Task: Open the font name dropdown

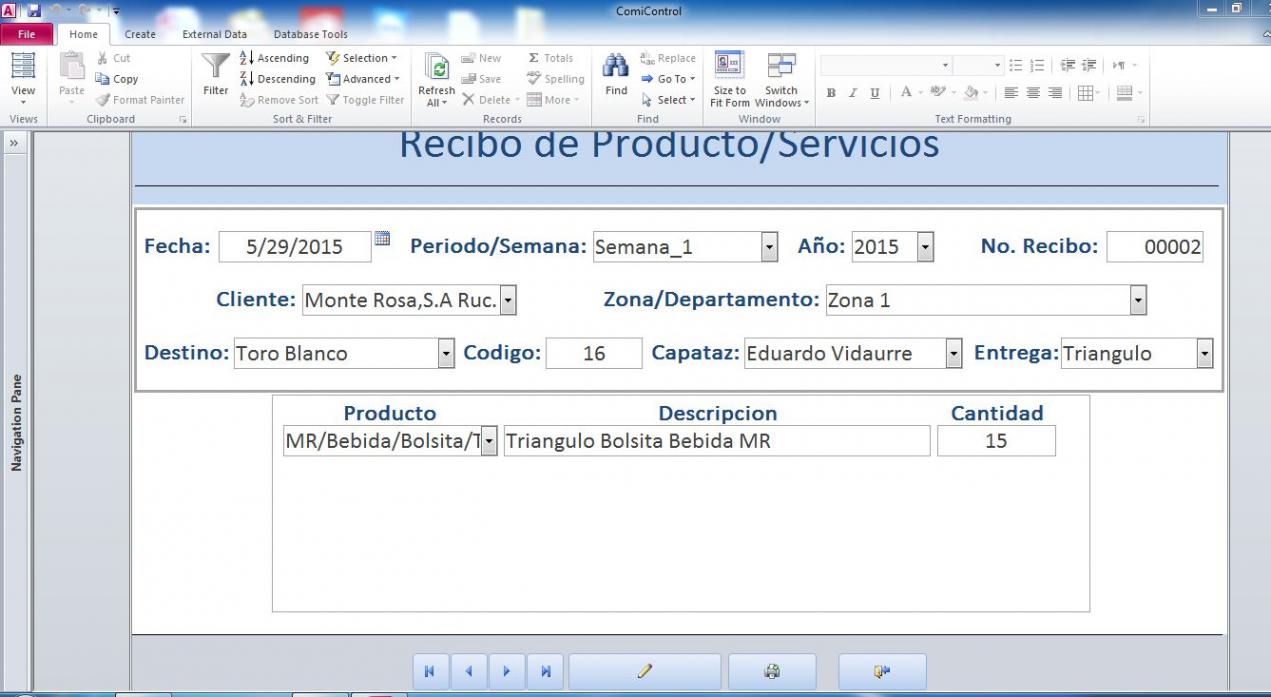Action: pos(946,65)
